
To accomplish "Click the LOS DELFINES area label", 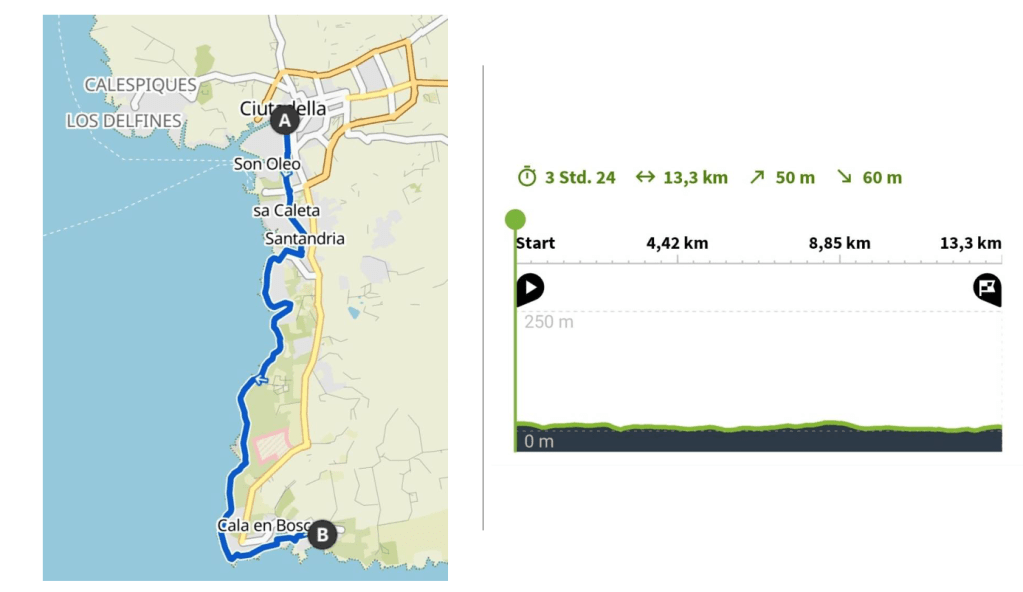I will (x=124, y=121).
